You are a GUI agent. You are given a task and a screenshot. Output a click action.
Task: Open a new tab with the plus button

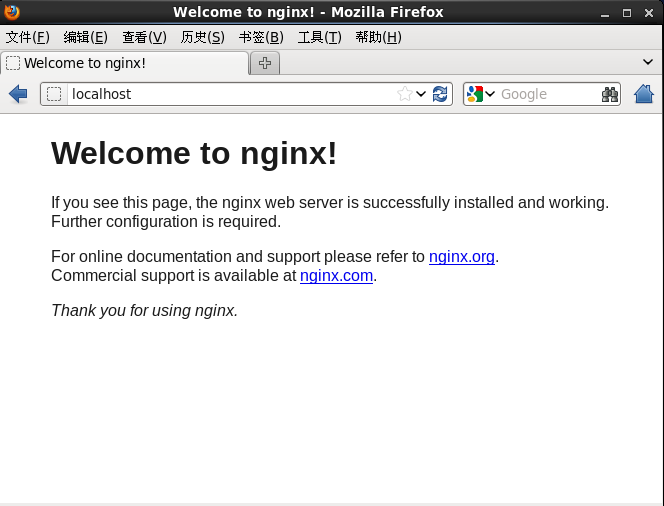click(x=265, y=63)
